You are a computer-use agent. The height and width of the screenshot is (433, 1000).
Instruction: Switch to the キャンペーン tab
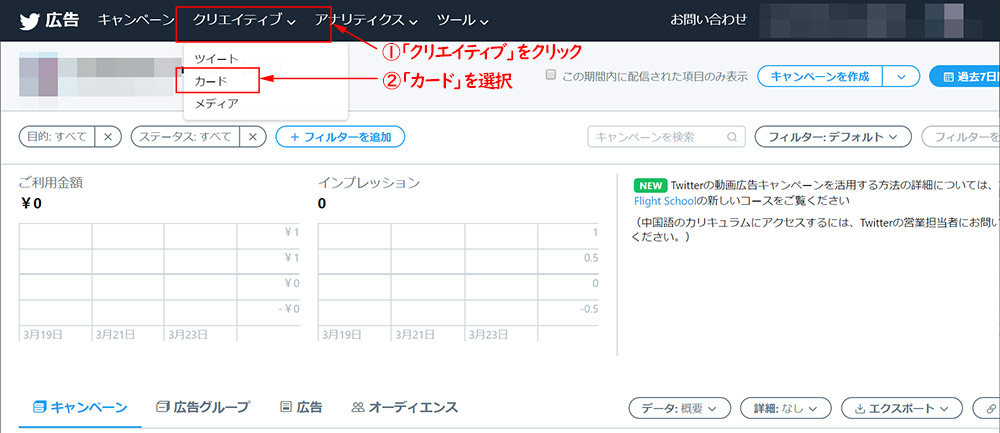80,407
